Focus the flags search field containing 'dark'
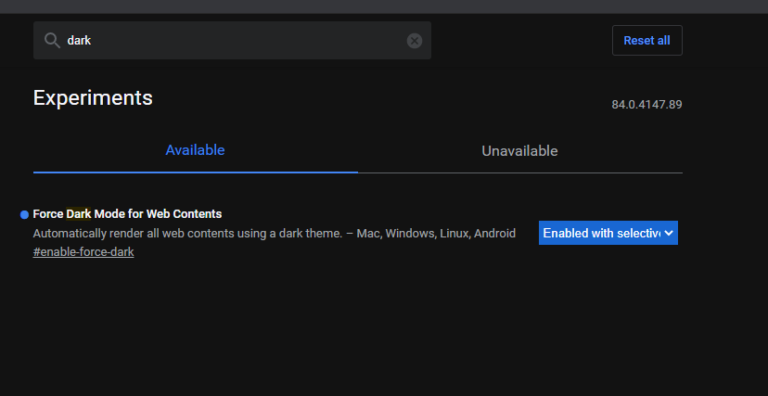 pos(232,40)
